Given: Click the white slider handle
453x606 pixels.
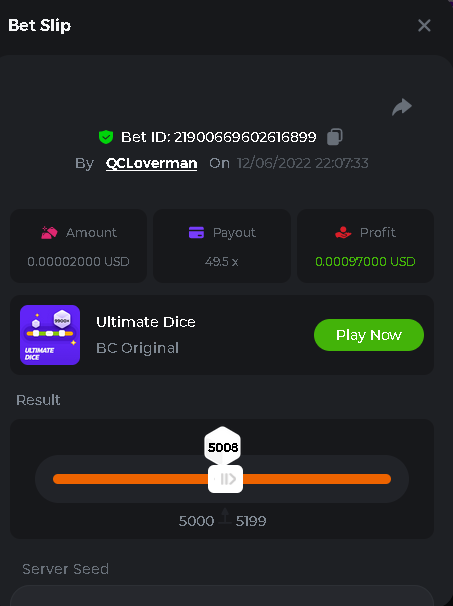Looking at the screenshot, I should pos(225,479).
